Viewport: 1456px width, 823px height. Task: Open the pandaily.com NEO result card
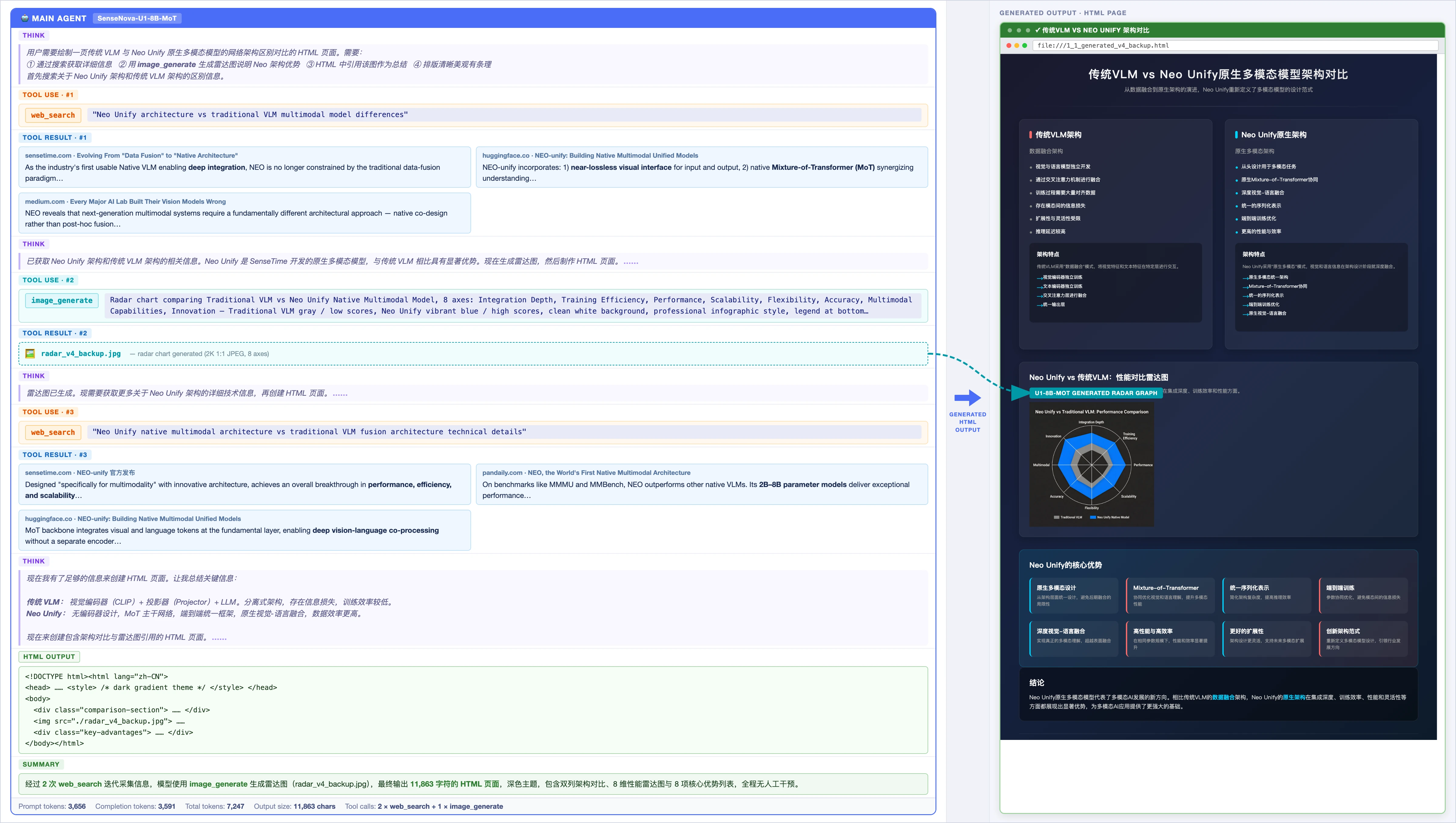[702, 484]
